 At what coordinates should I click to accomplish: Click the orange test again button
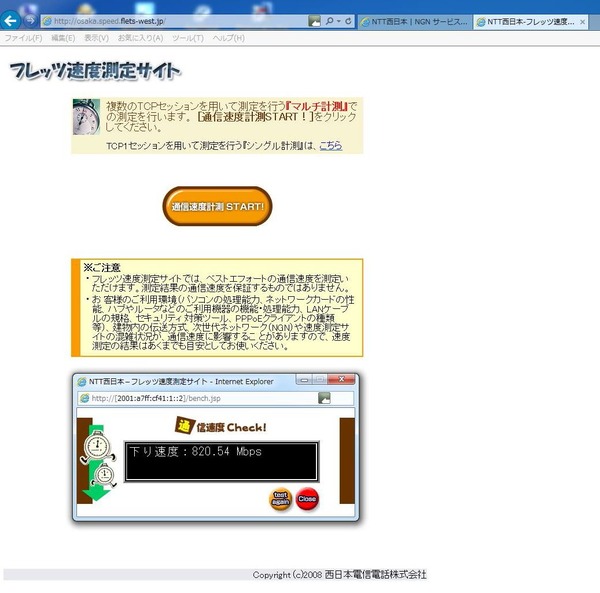(x=280, y=499)
